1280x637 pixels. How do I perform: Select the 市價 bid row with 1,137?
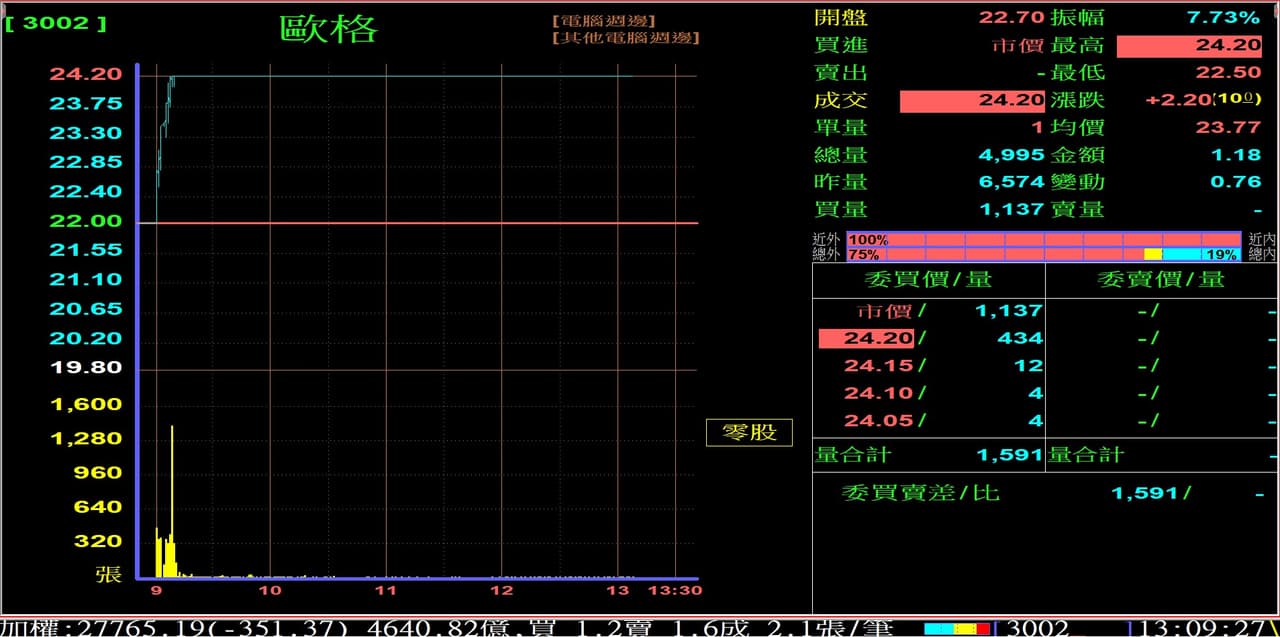928,311
